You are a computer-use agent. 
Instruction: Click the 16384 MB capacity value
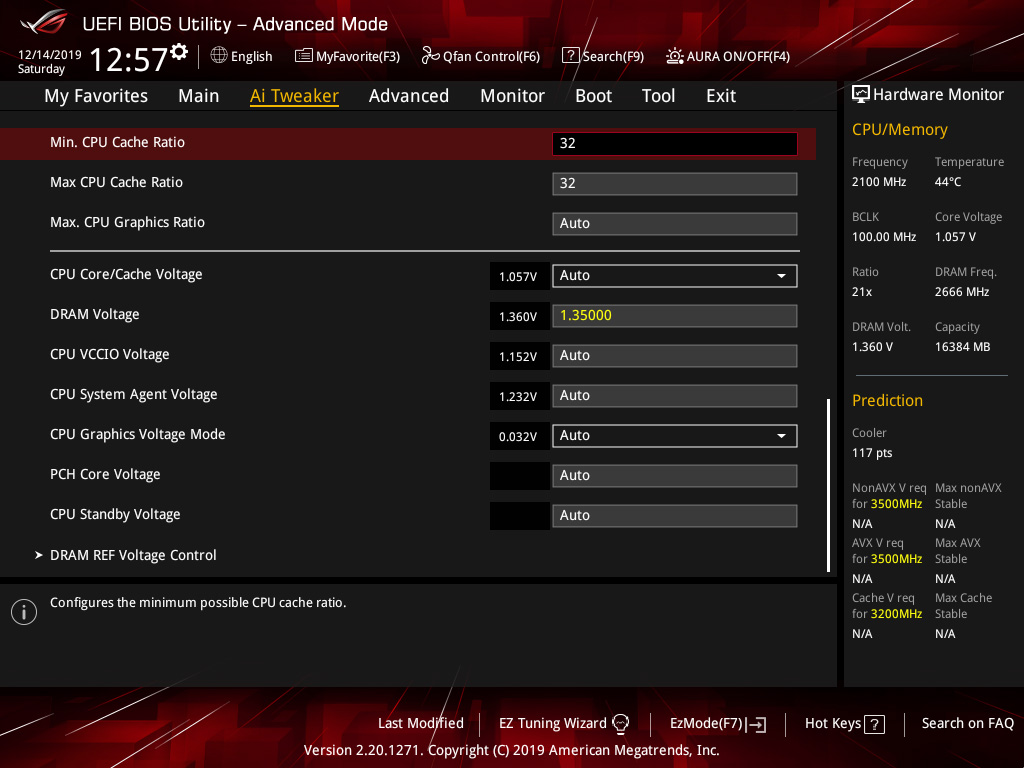point(962,347)
